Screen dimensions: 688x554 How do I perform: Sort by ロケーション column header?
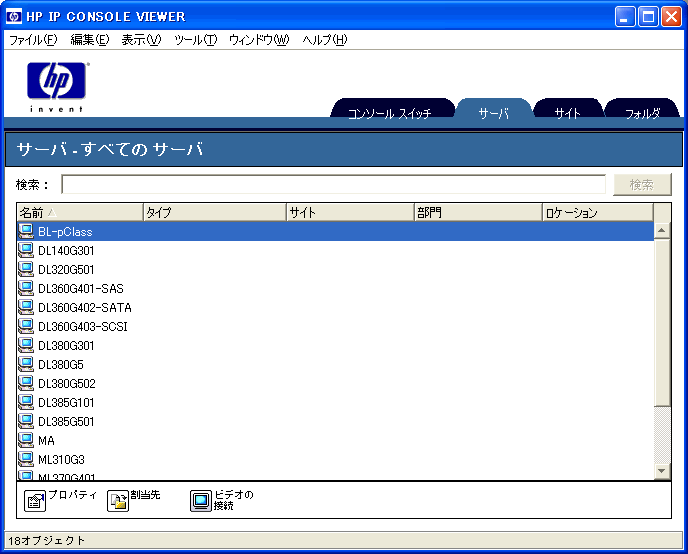point(597,212)
